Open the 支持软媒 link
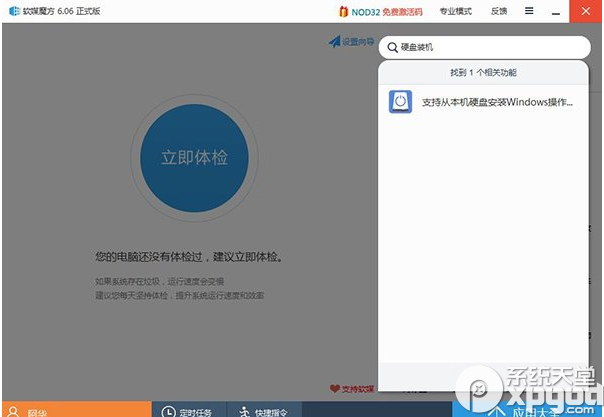 357,389
